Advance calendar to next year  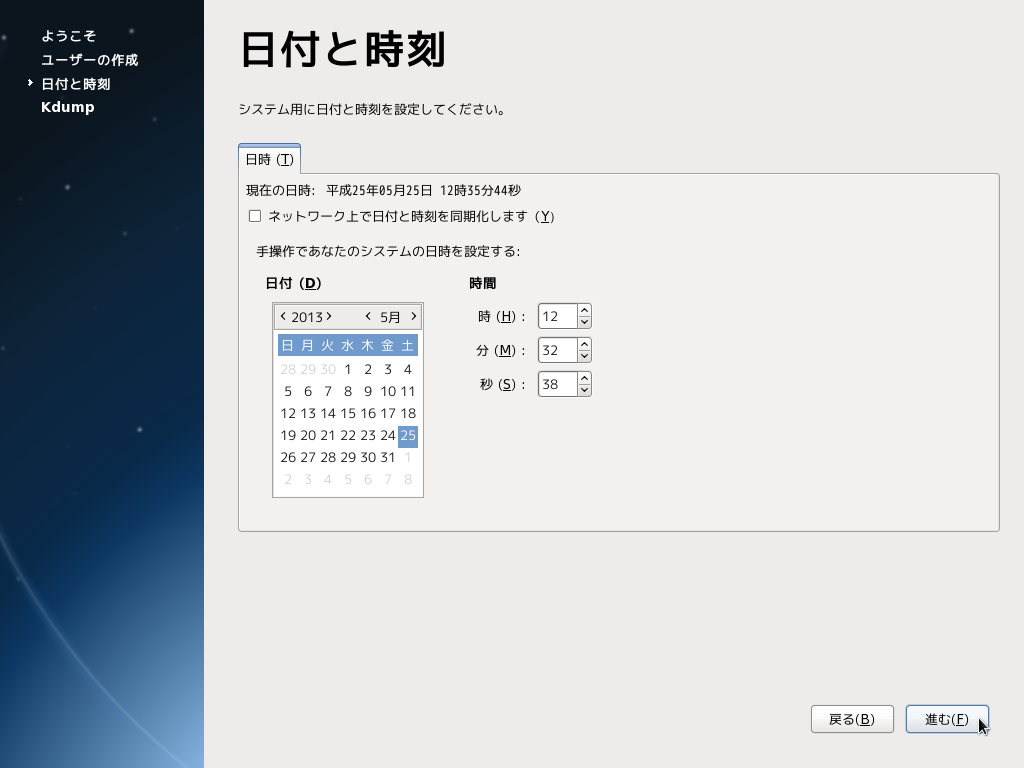coord(329,316)
